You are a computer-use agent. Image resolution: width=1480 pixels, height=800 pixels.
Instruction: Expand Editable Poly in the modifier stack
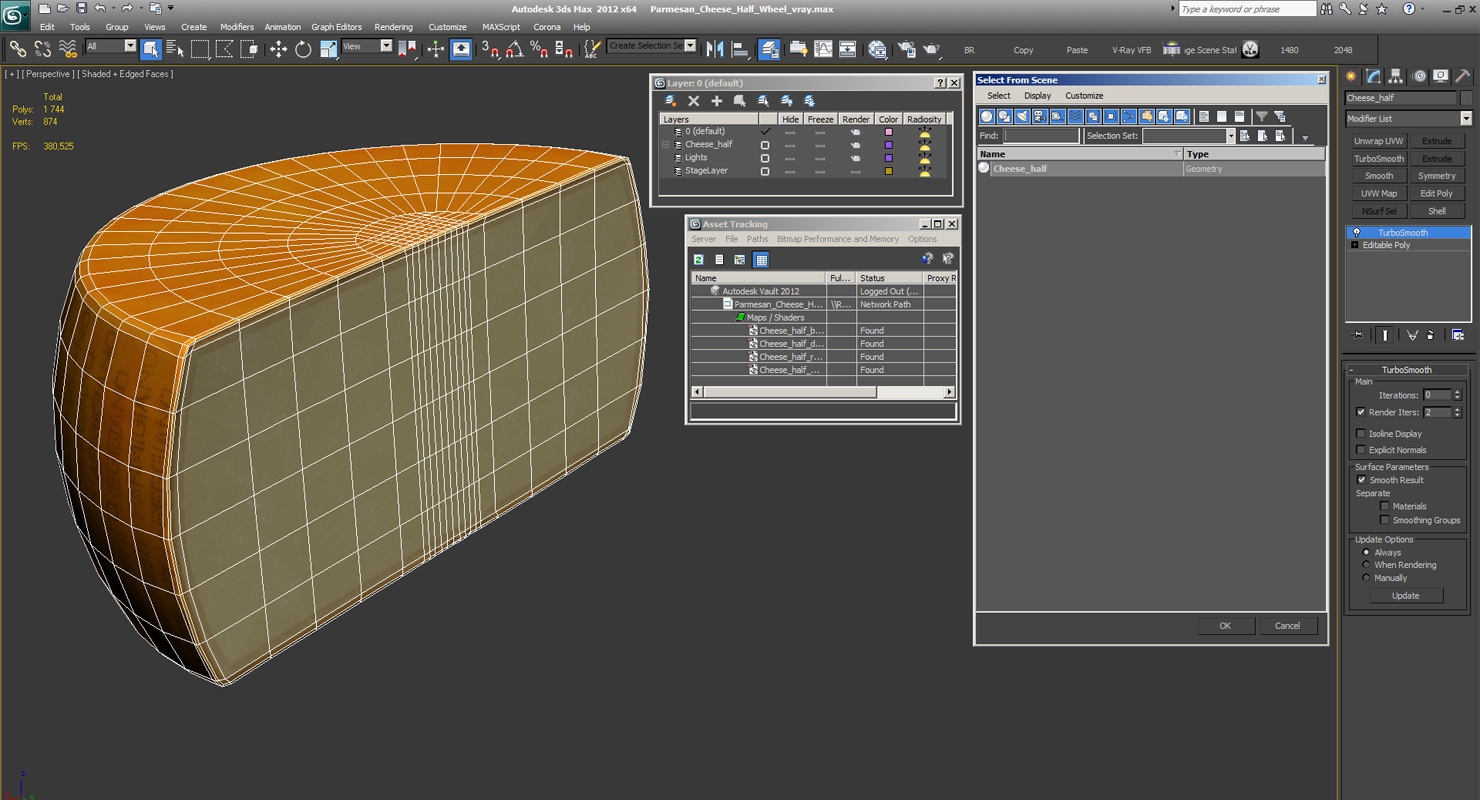[x=1355, y=245]
